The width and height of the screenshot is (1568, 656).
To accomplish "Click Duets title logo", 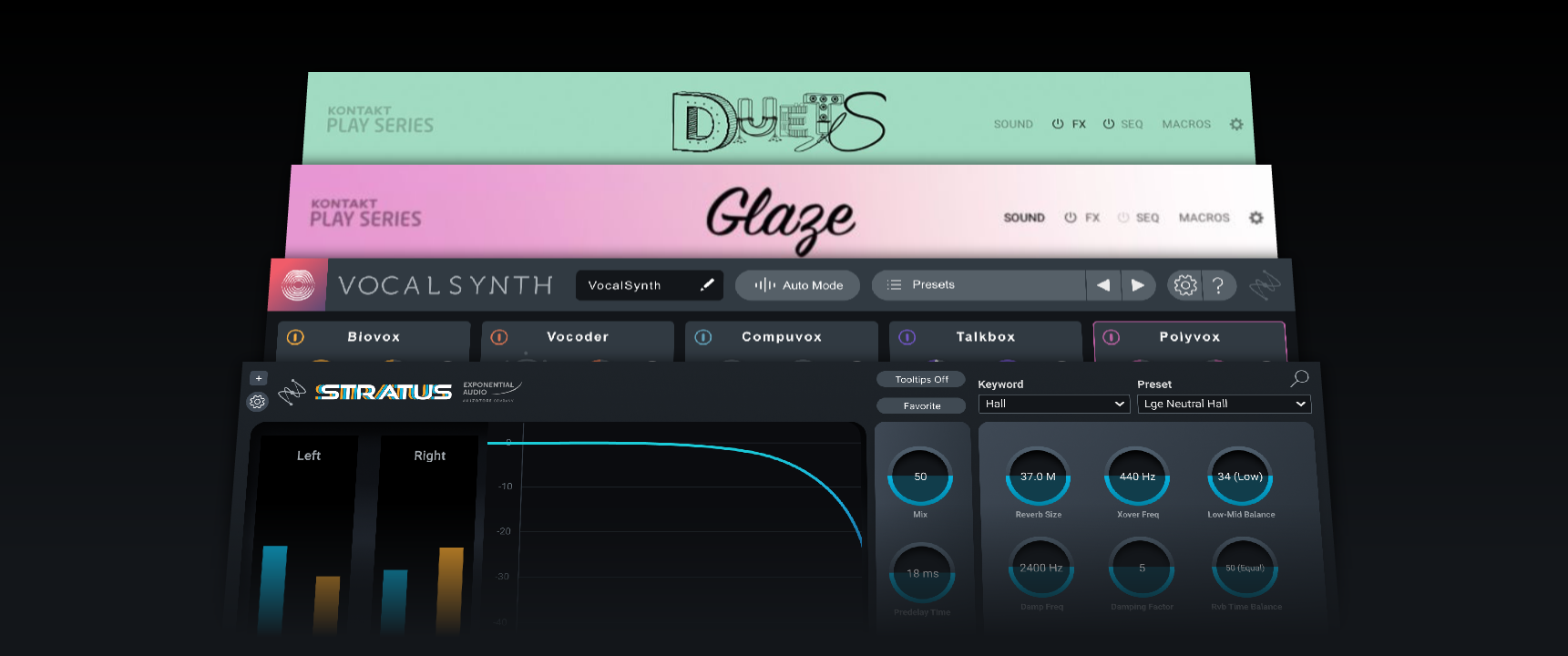I will [778, 121].
